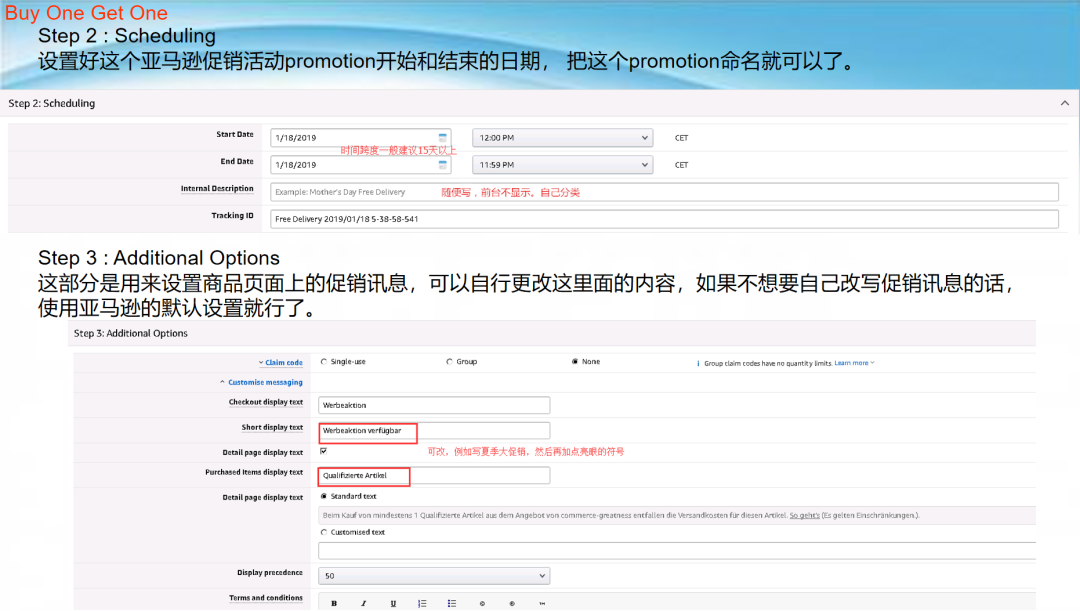Open the End Date calendar picker
1080x611 pixels.
(x=443, y=165)
